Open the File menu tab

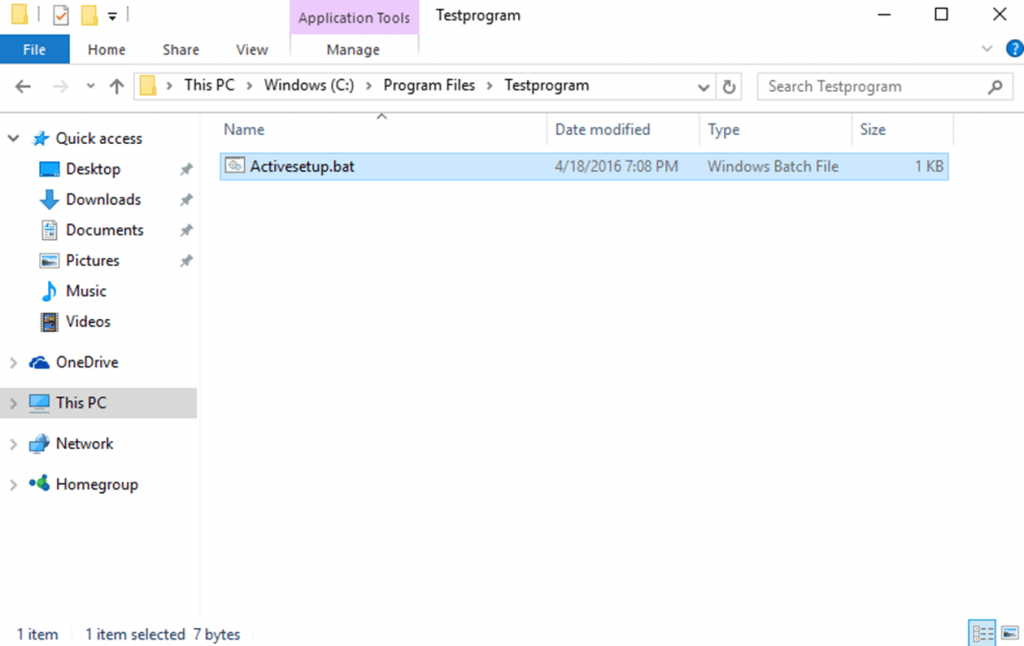pos(34,49)
